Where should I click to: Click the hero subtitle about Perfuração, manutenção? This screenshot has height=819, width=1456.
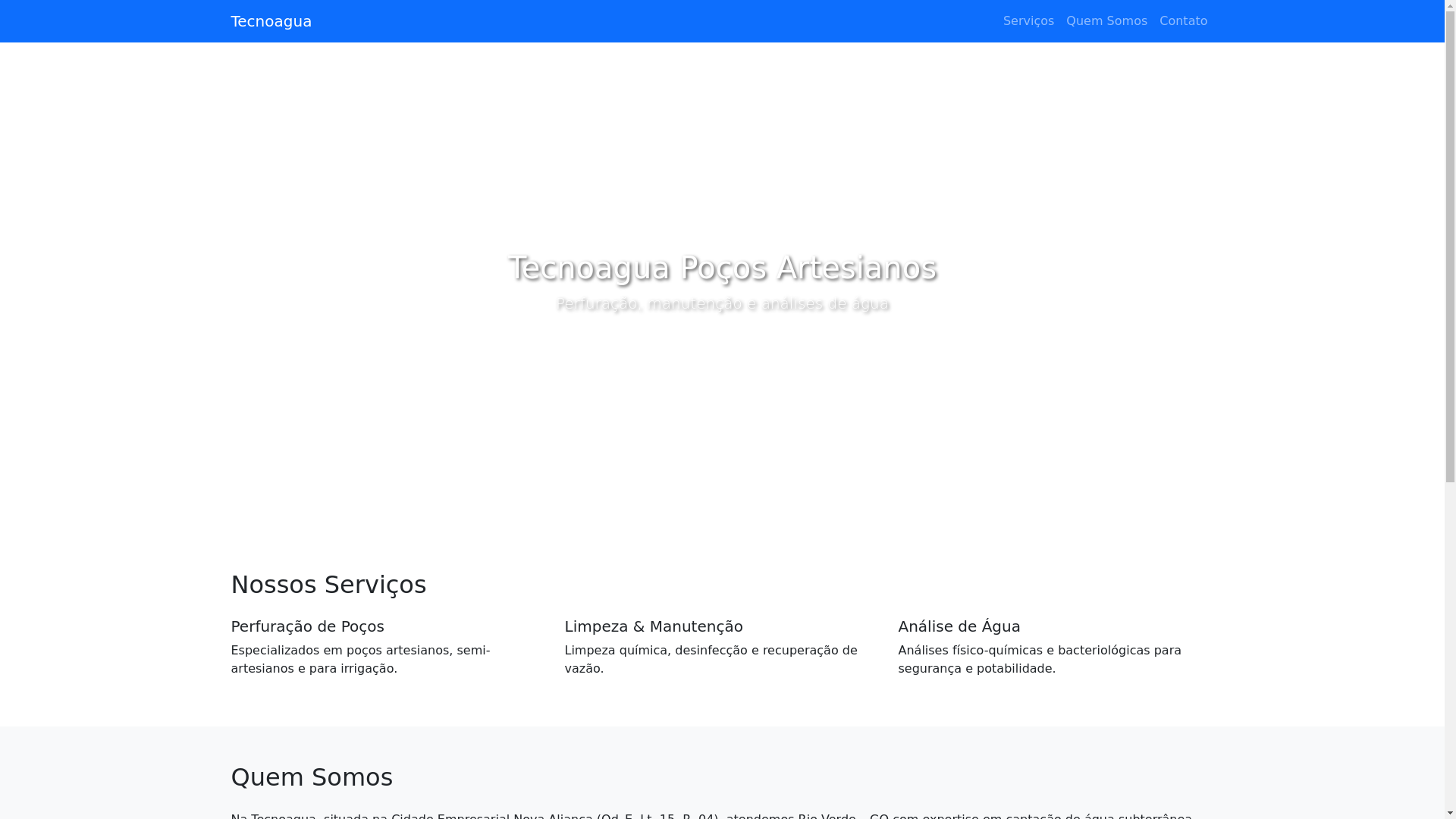click(x=722, y=304)
